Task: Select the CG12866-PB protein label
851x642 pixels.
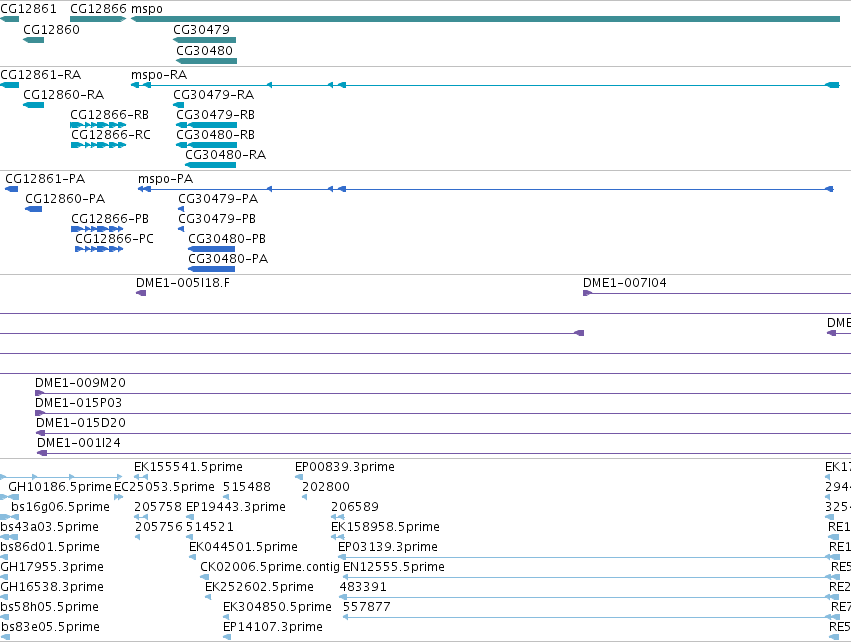Action: 110,219
